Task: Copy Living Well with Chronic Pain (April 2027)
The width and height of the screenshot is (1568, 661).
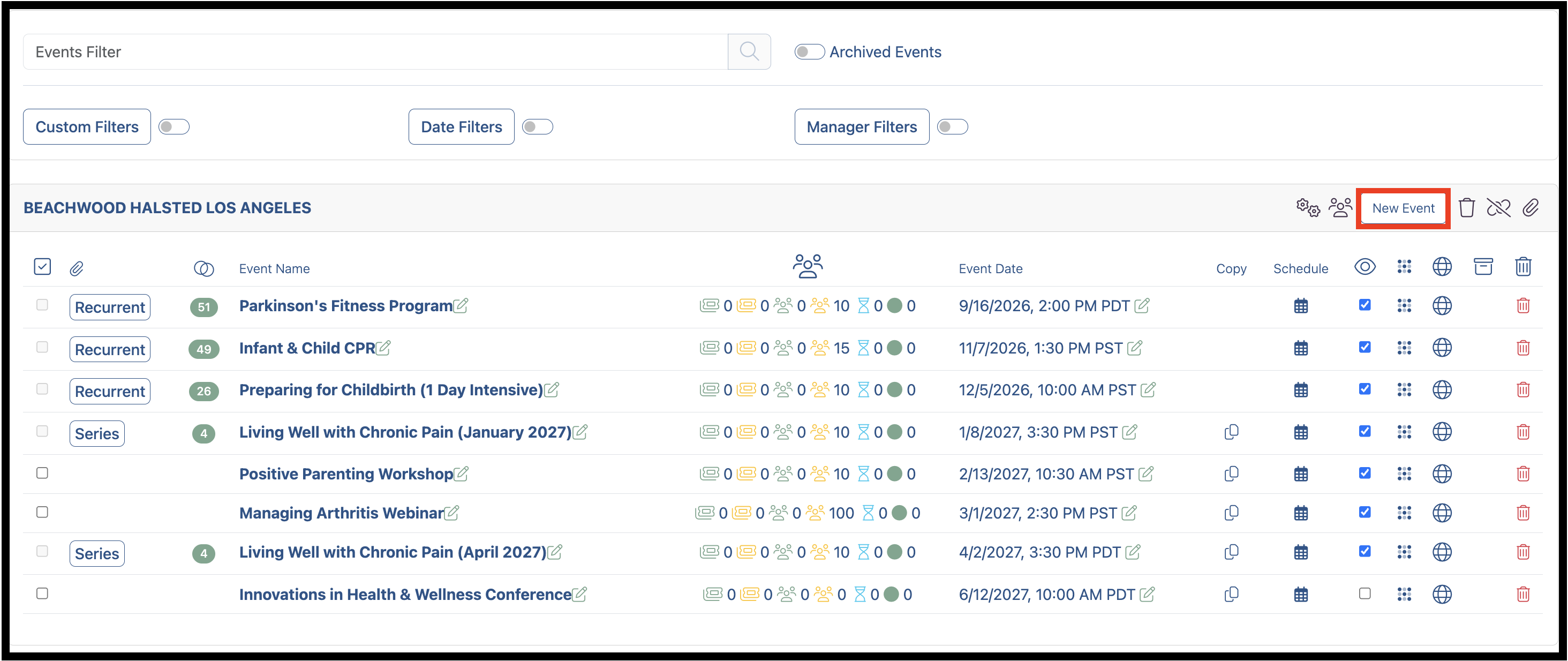Action: coord(1231,552)
